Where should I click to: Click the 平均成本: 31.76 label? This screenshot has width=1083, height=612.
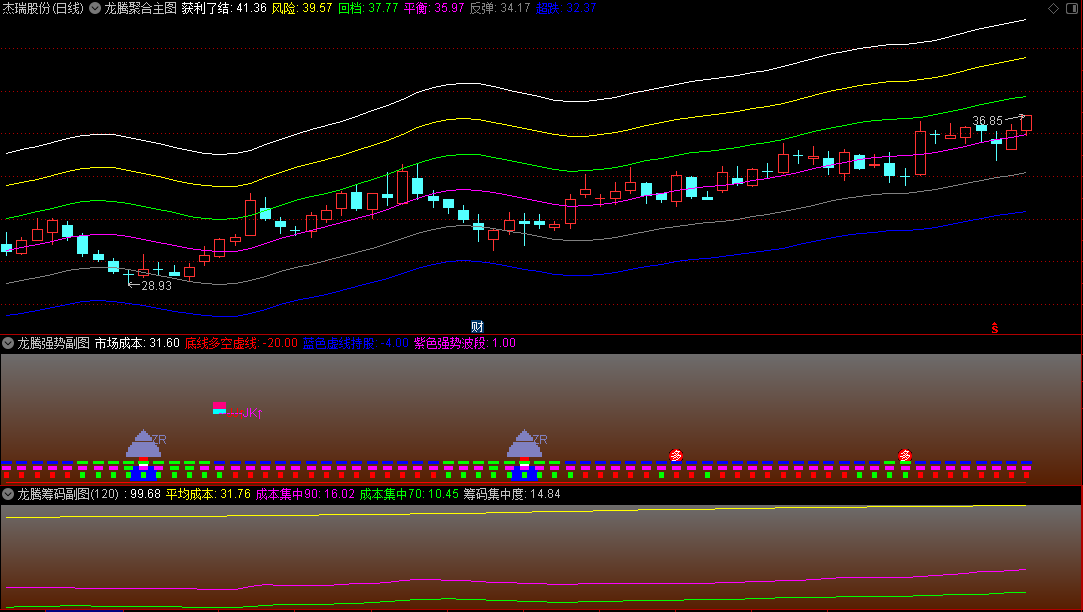(208, 495)
